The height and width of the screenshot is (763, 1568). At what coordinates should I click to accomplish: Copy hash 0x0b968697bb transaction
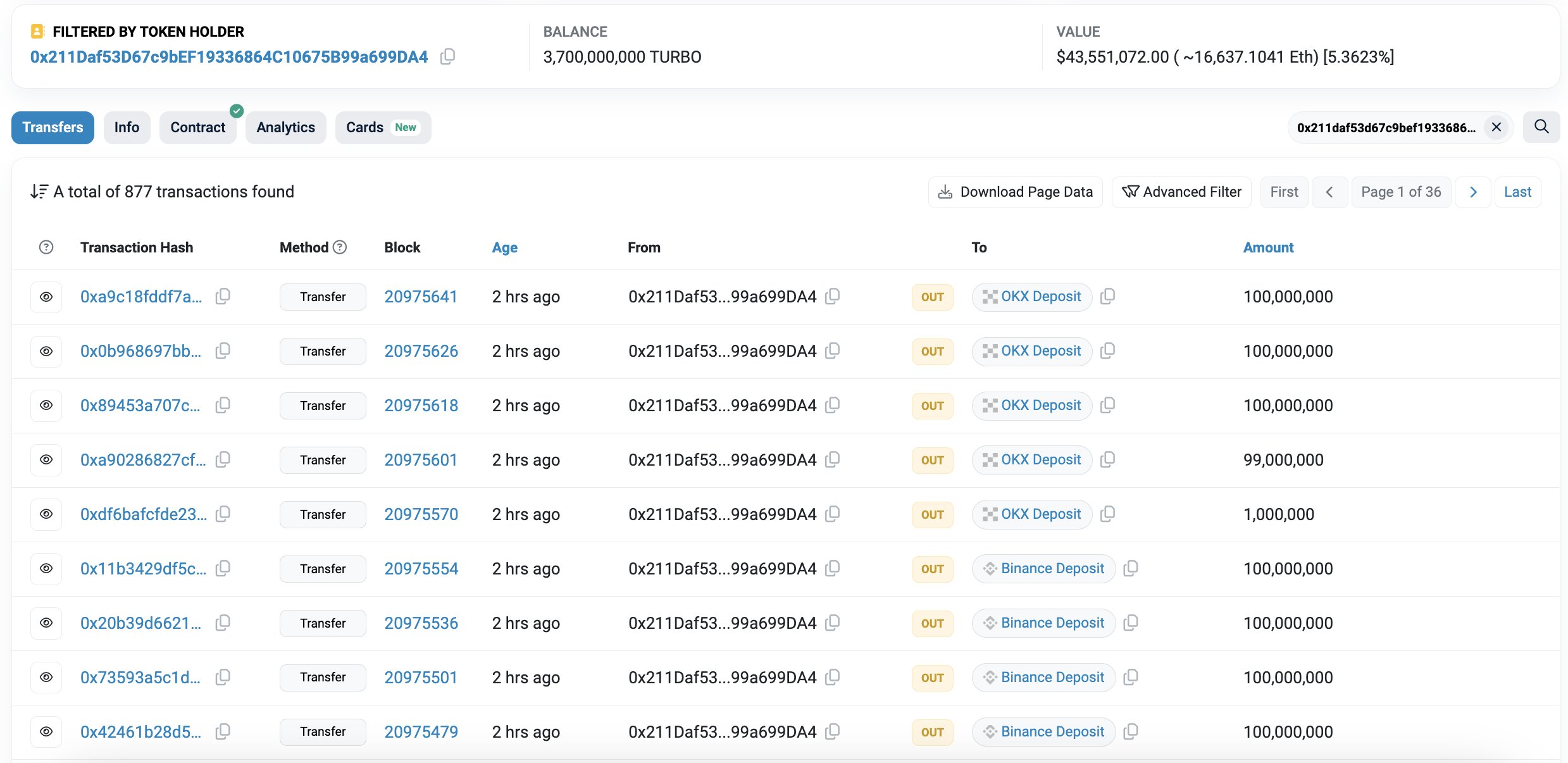point(223,350)
